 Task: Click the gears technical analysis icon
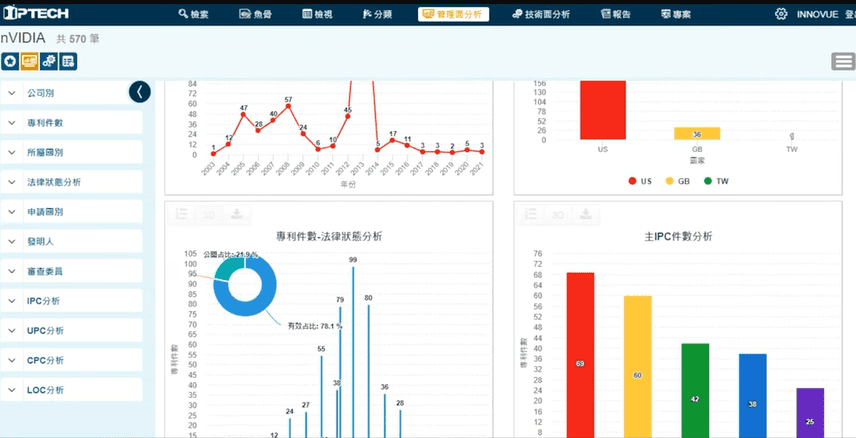[x=49, y=61]
